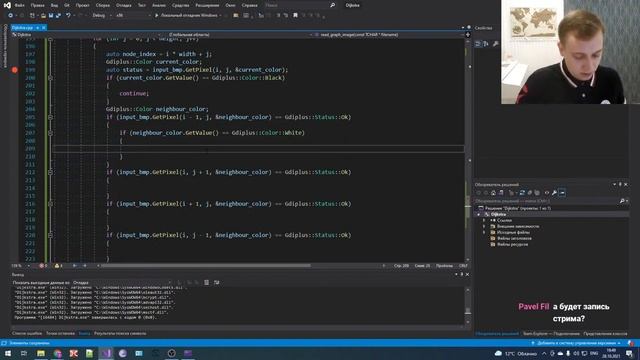Screen dimensions: 640x360
Task: Collapse the Dijkstra project node
Action: (x=479, y=214)
